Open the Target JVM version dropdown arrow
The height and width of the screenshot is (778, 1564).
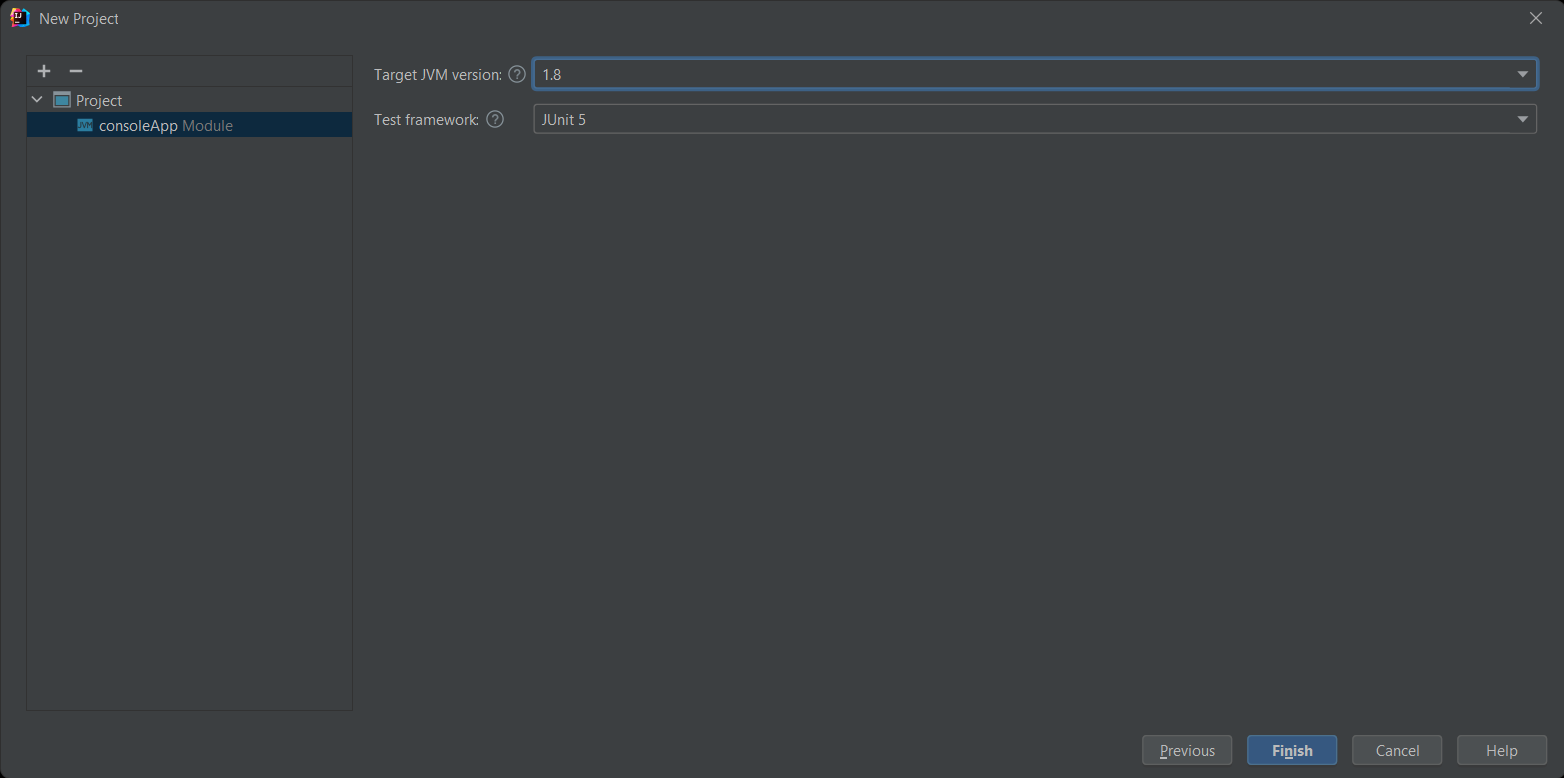point(1522,74)
